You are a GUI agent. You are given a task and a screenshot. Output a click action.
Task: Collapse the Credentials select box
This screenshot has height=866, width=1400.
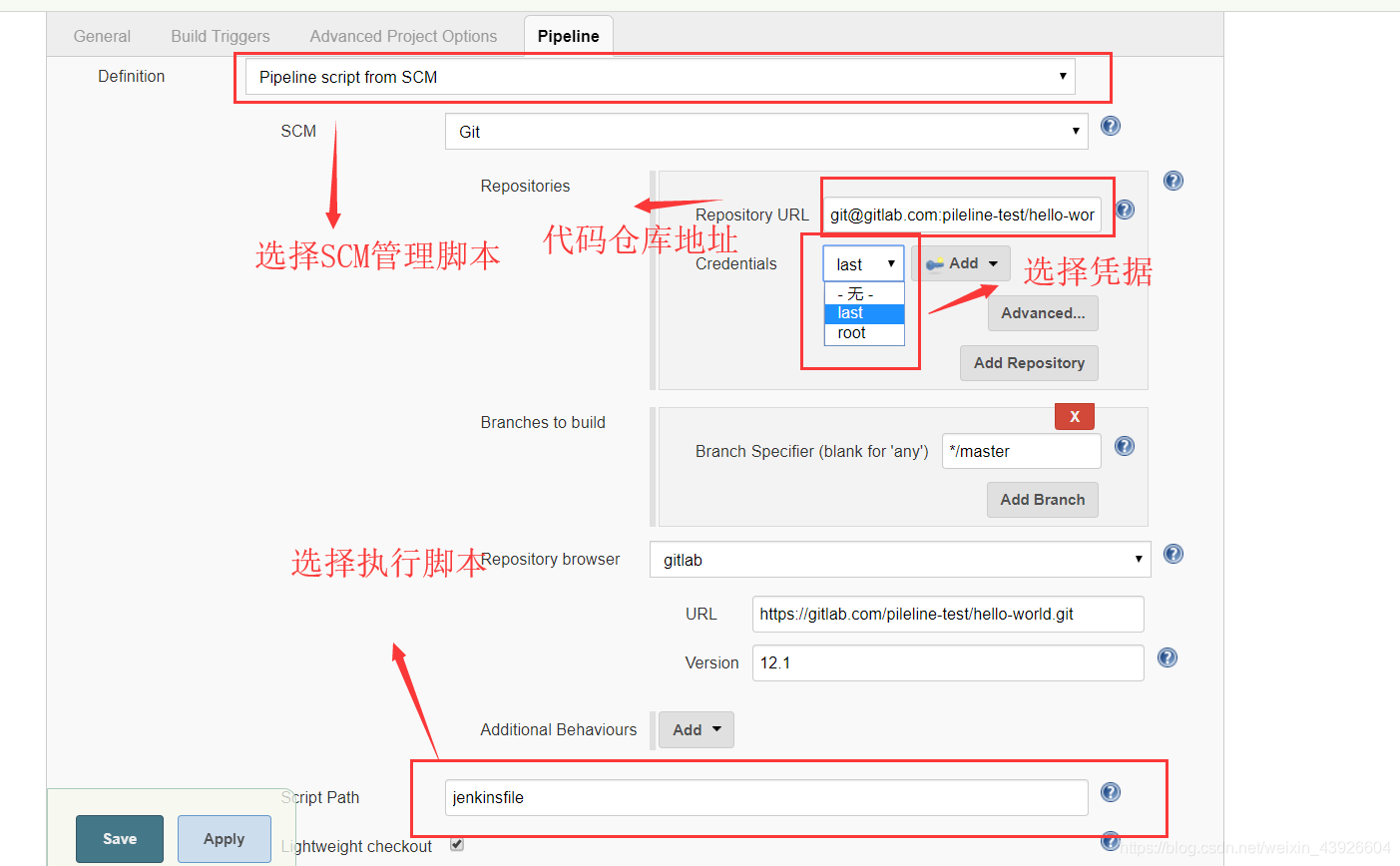863,263
